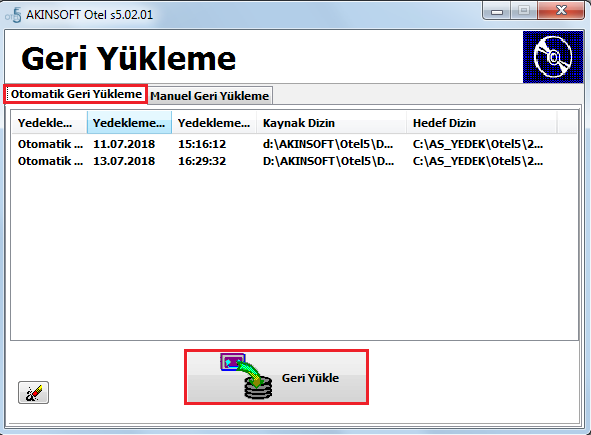Viewport: 591px width, 435px height.
Task: Switch to Manuel Geri Yükleme tab
Action: point(210,96)
